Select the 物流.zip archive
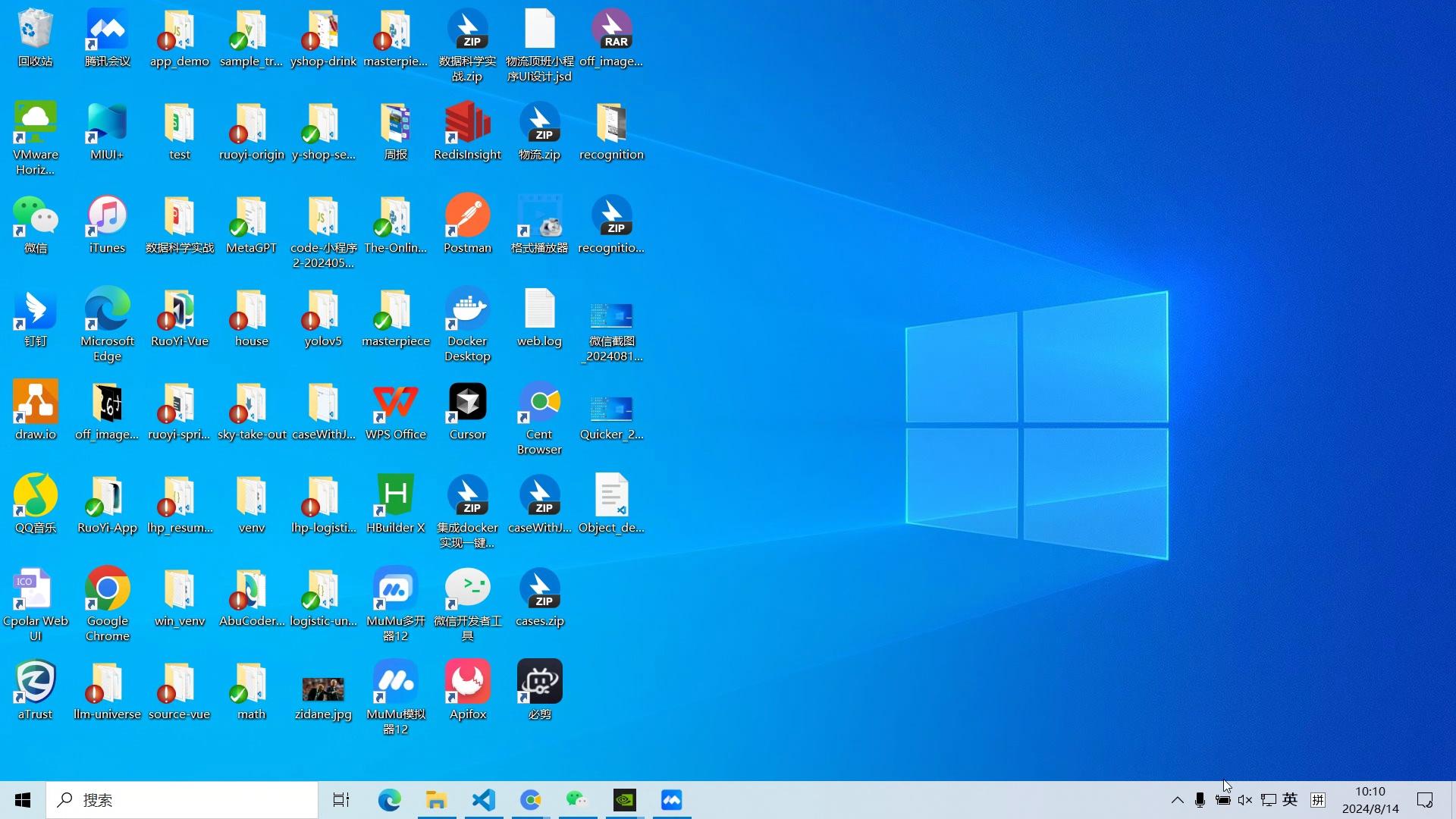Image resolution: width=1456 pixels, height=819 pixels. click(x=539, y=131)
